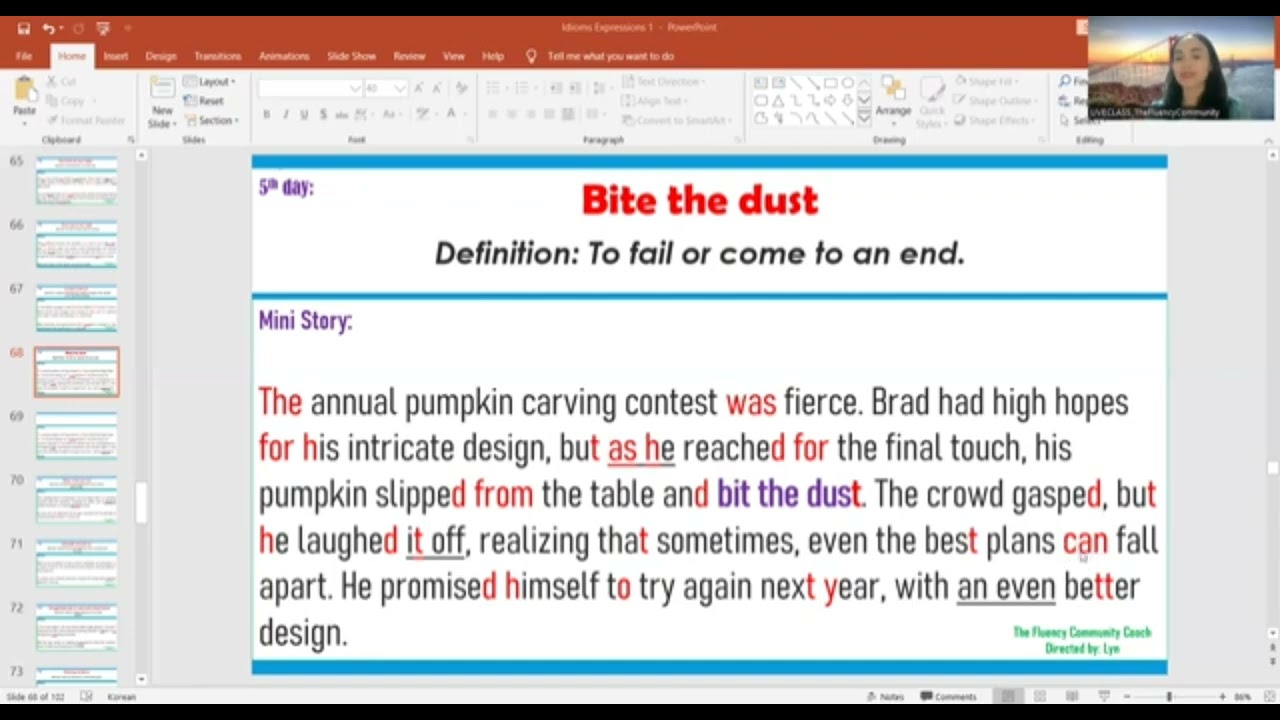Click the 'Mini Story:' heading text
The image size is (1280, 720).
pyautogui.click(x=305, y=321)
